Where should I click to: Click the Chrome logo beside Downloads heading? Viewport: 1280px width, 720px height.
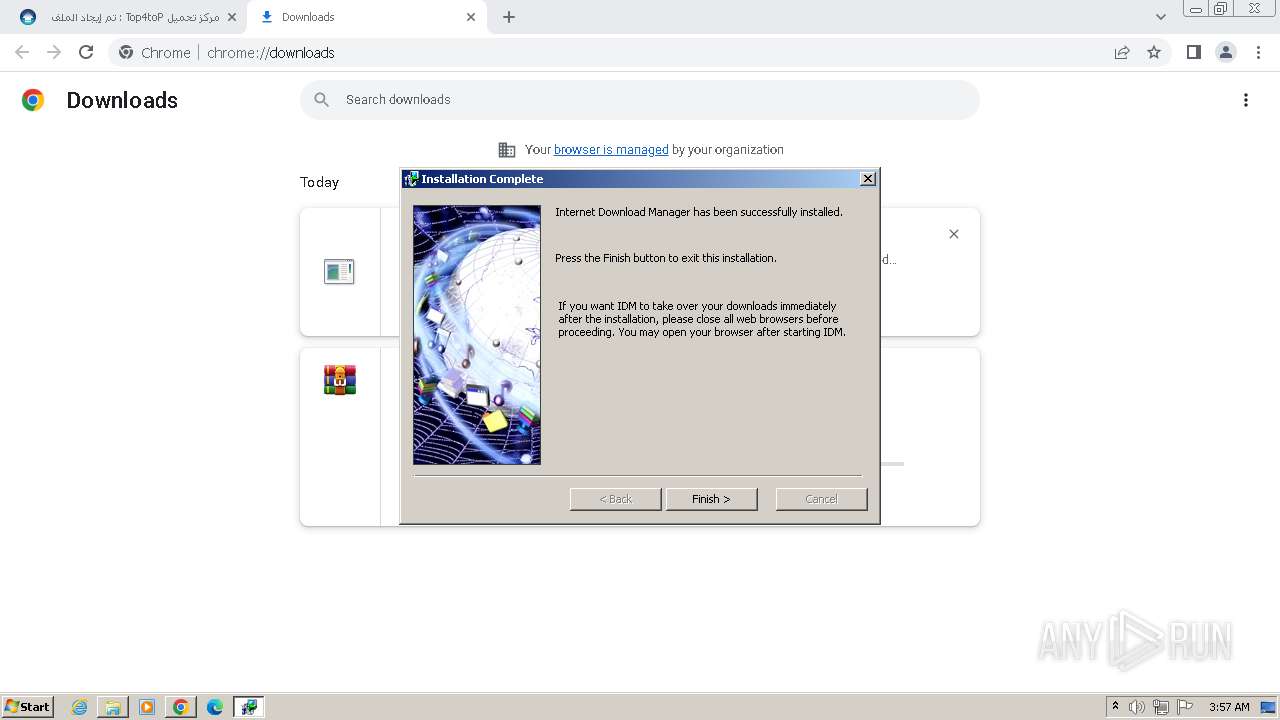point(33,100)
